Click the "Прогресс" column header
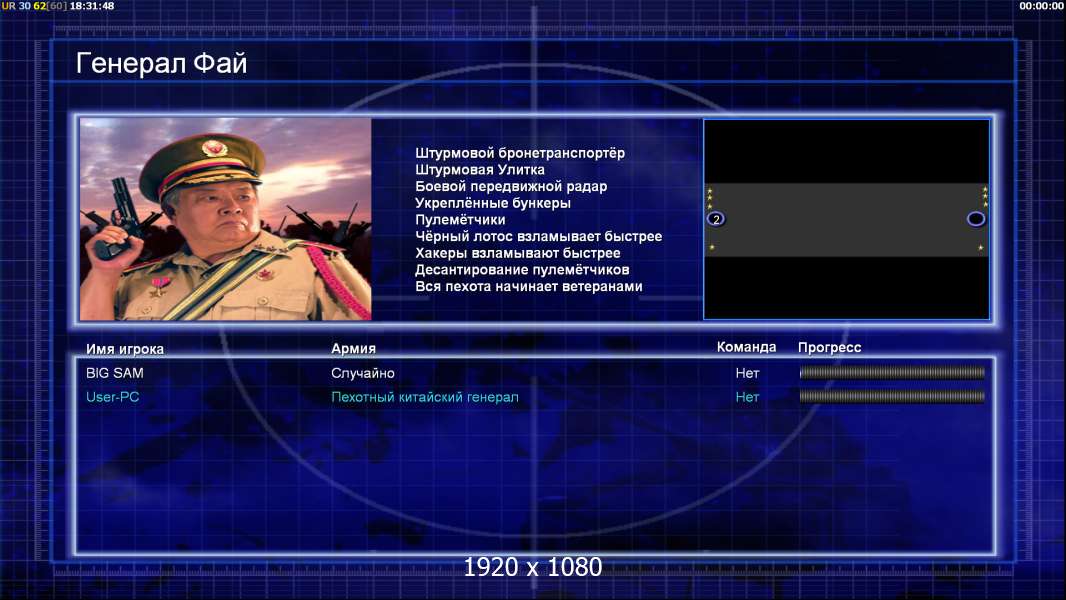The height and width of the screenshot is (600, 1066). tap(829, 347)
